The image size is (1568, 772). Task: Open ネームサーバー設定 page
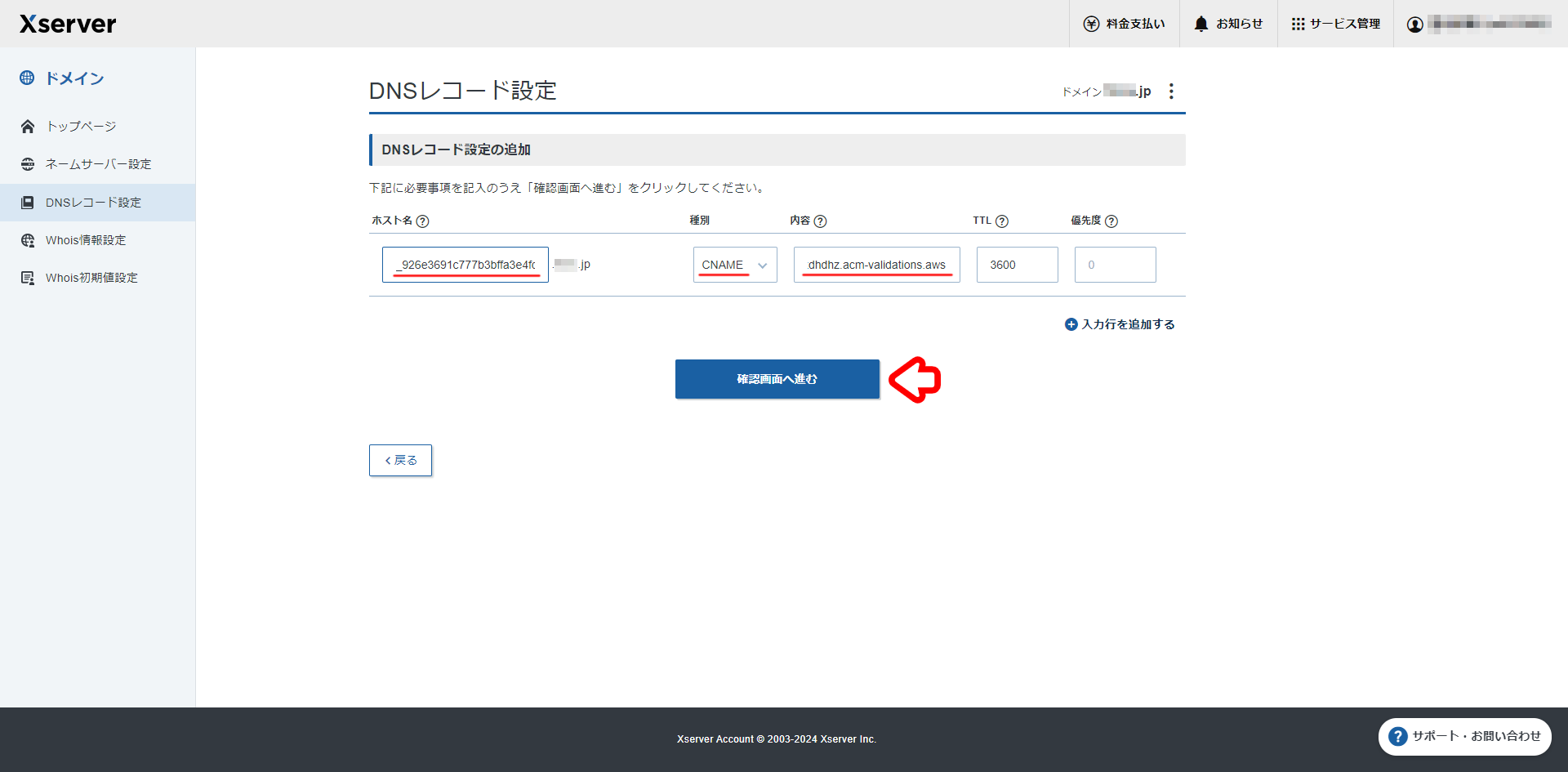(x=97, y=164)
